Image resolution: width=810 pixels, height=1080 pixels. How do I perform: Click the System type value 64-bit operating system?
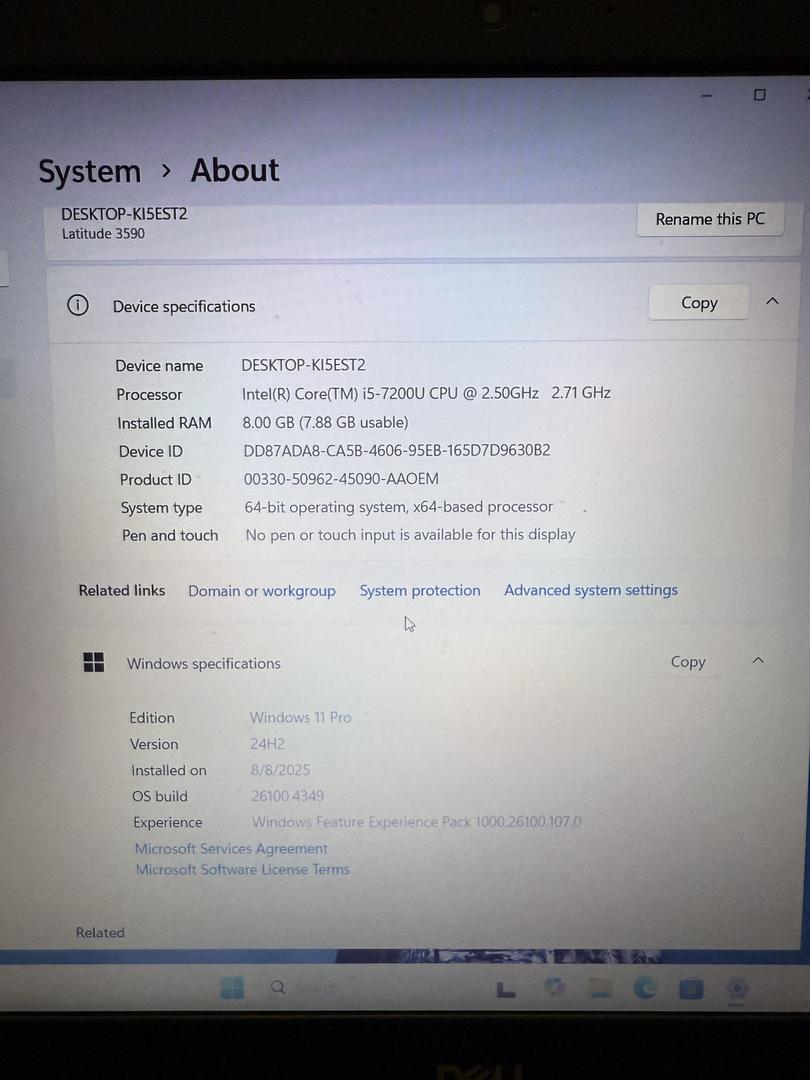tap(399, 507)
